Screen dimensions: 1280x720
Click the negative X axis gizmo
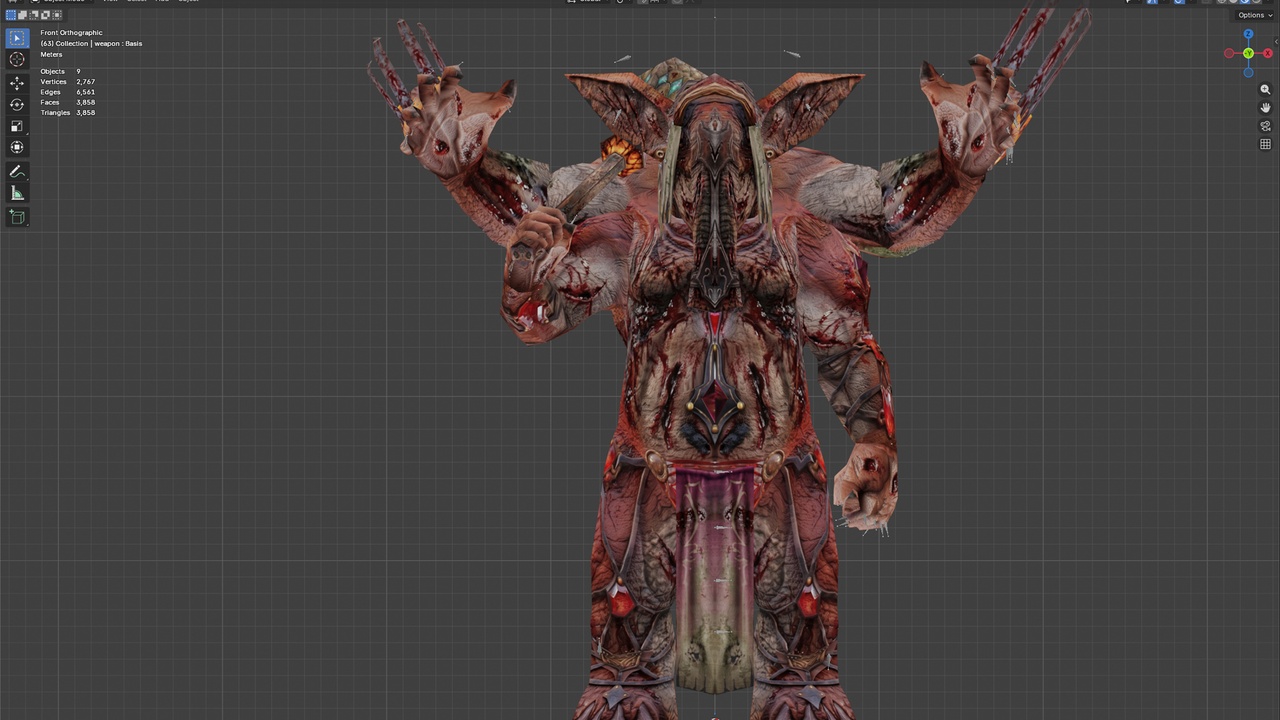[1229, 53]
